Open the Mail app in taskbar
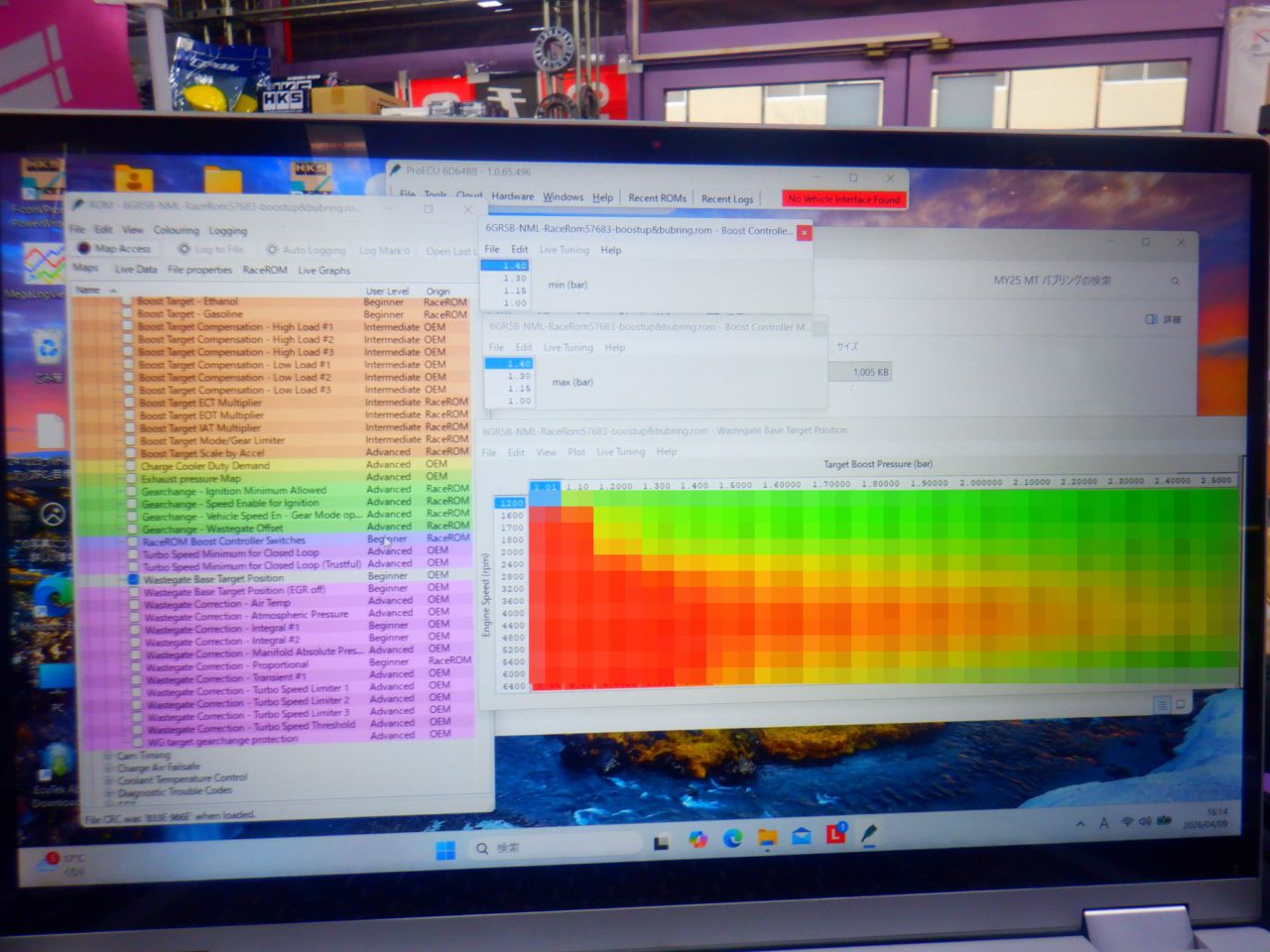 (x=802, y=837)
